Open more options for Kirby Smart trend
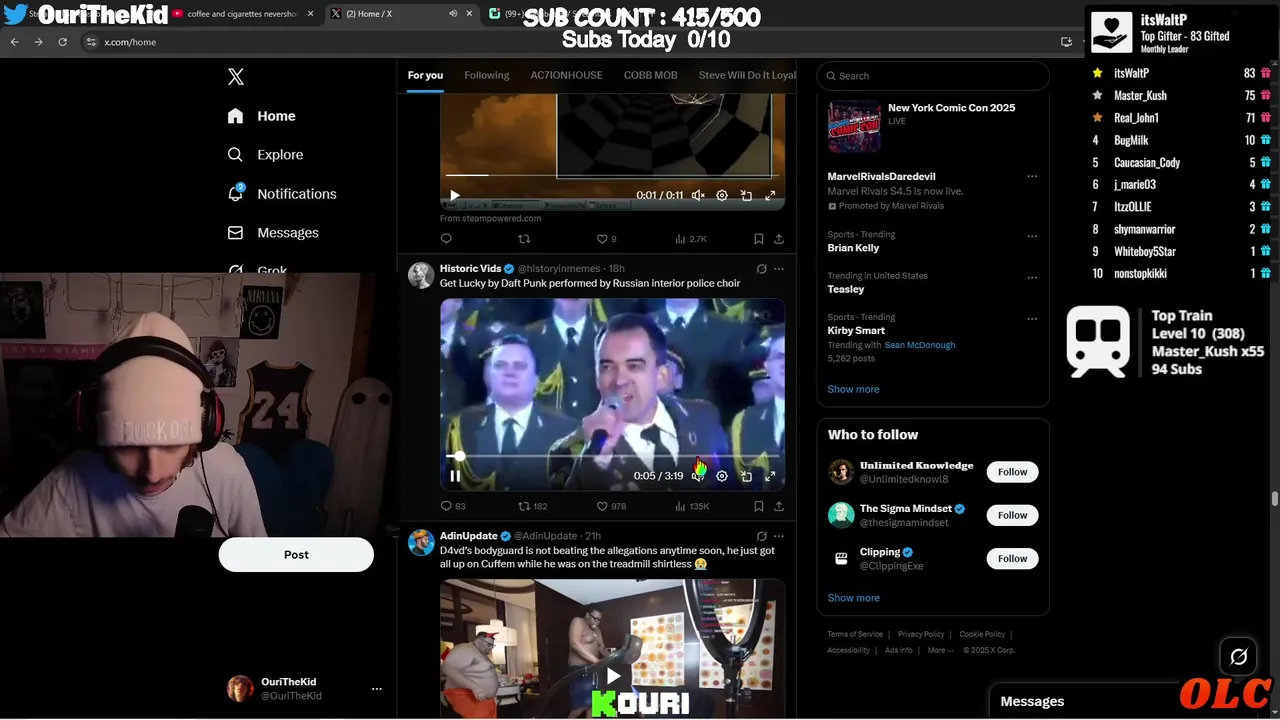The height and width of the screenshot is (720, 1280). coord(1032,319)
